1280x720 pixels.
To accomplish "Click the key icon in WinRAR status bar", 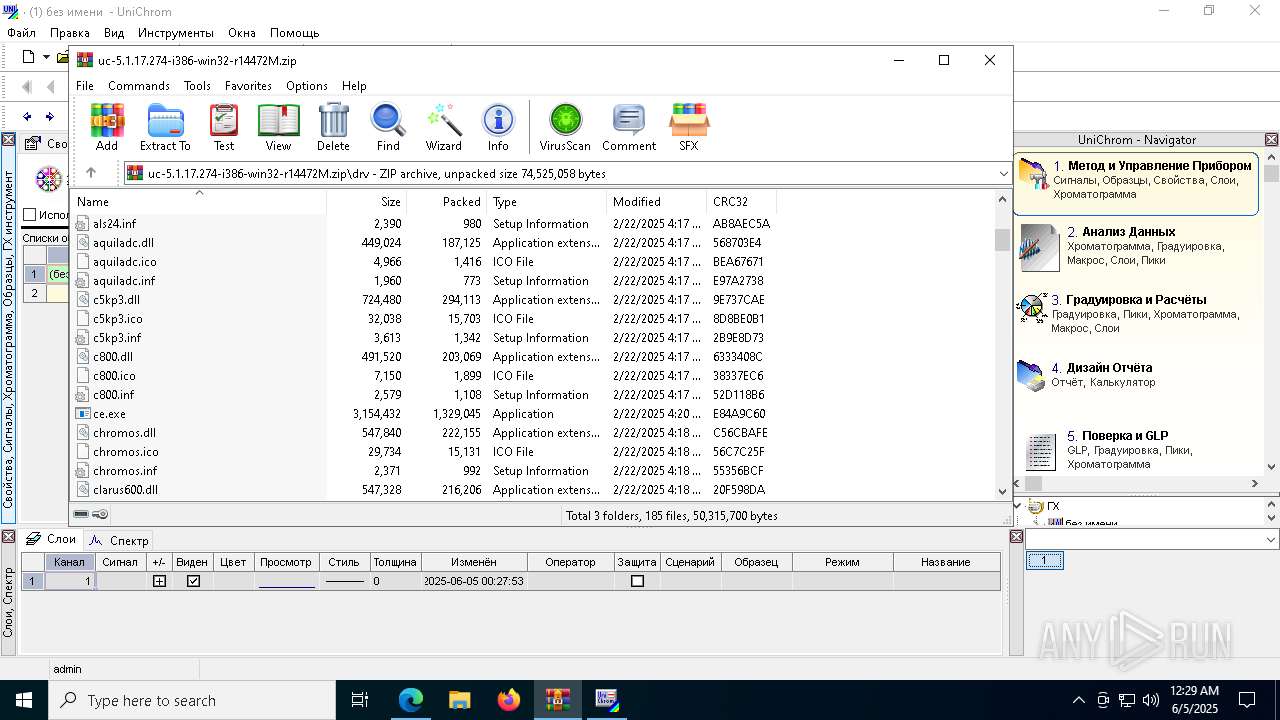I will (100, 515).
